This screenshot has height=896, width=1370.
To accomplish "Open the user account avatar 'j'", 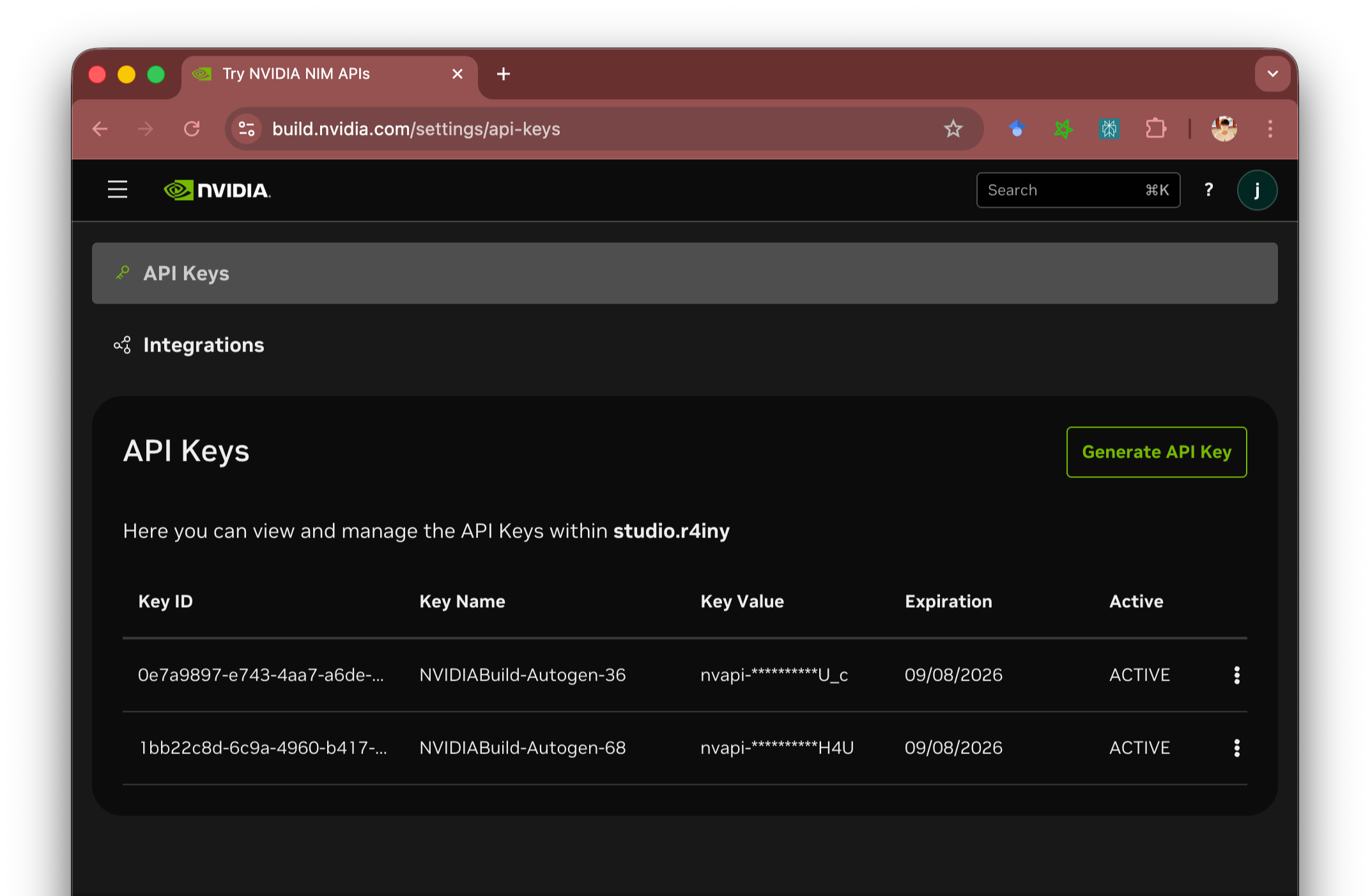I will tap(1257, 190).
